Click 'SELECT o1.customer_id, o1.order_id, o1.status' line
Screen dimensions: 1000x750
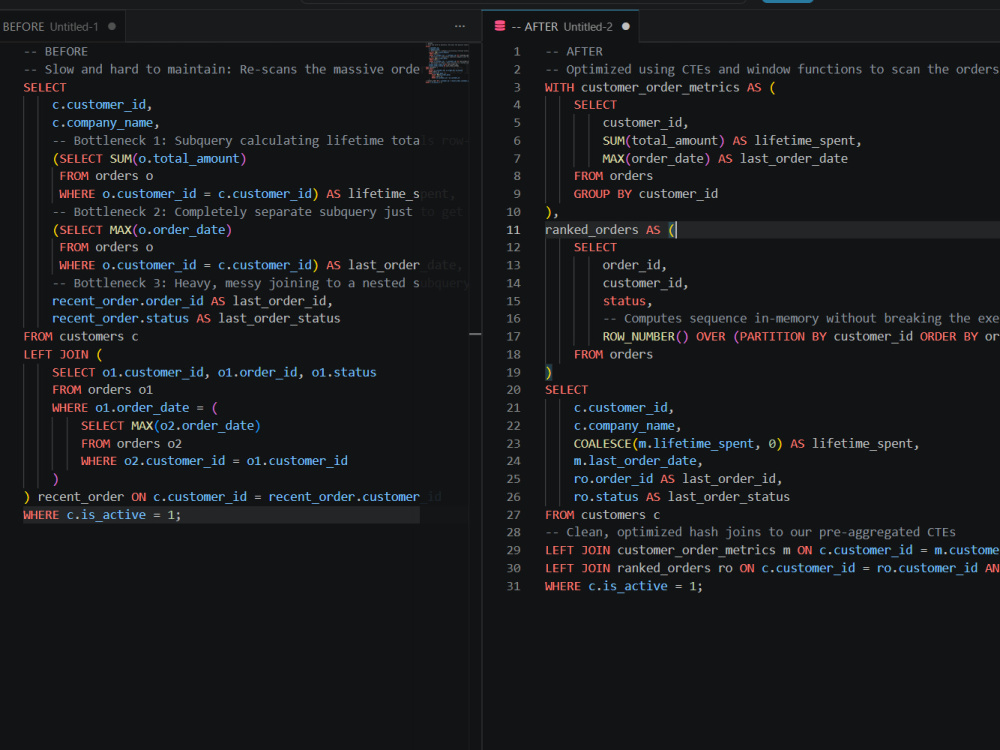pyautogui.click(x=214, y=372)
